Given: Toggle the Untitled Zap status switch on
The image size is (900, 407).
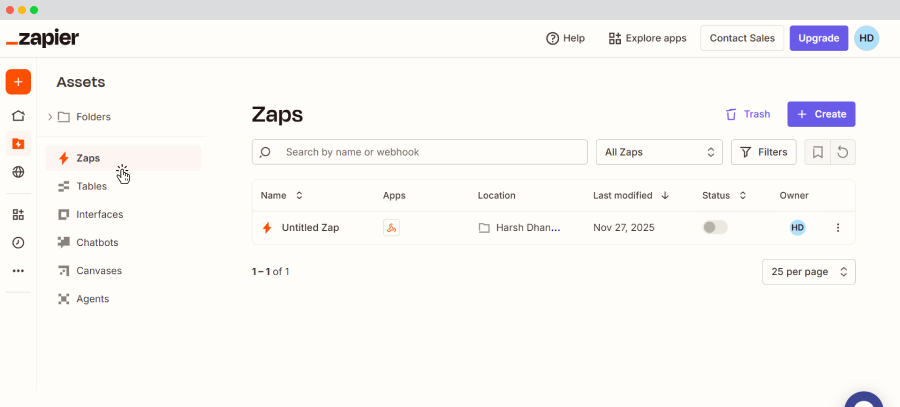Looking at the screenshot, I should [x=715, y=228].
